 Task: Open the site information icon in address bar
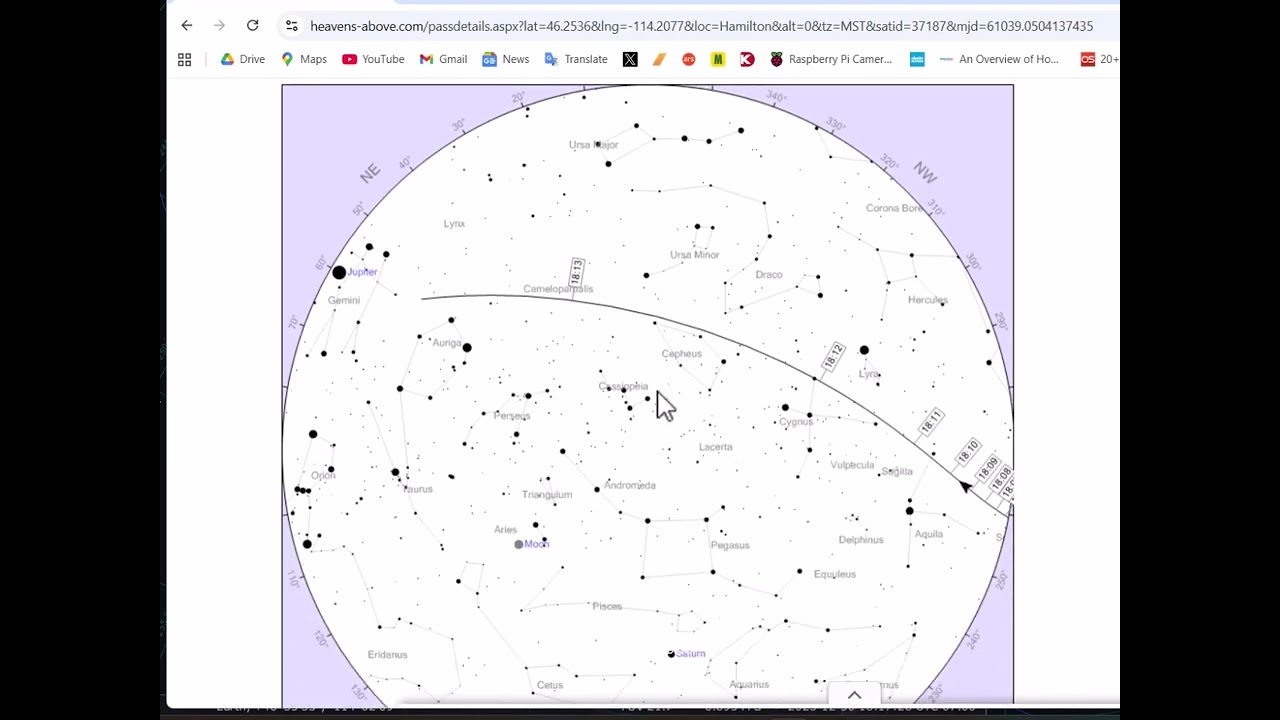[x=291, y=26]
